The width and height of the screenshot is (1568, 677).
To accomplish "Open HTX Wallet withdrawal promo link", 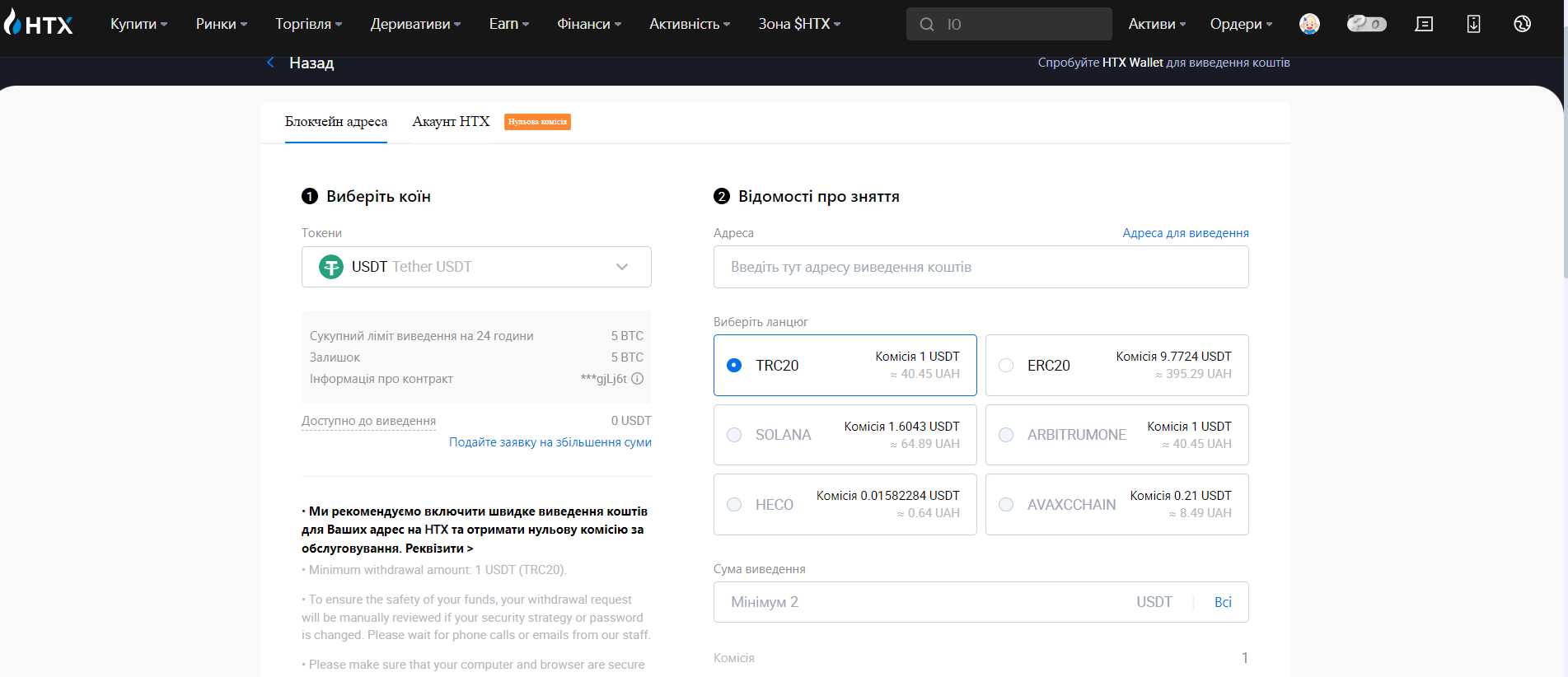I will tap(1163, 63).
